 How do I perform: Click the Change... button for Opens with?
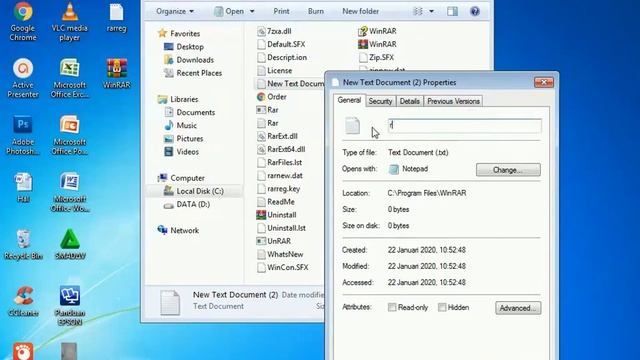point(508,170)
